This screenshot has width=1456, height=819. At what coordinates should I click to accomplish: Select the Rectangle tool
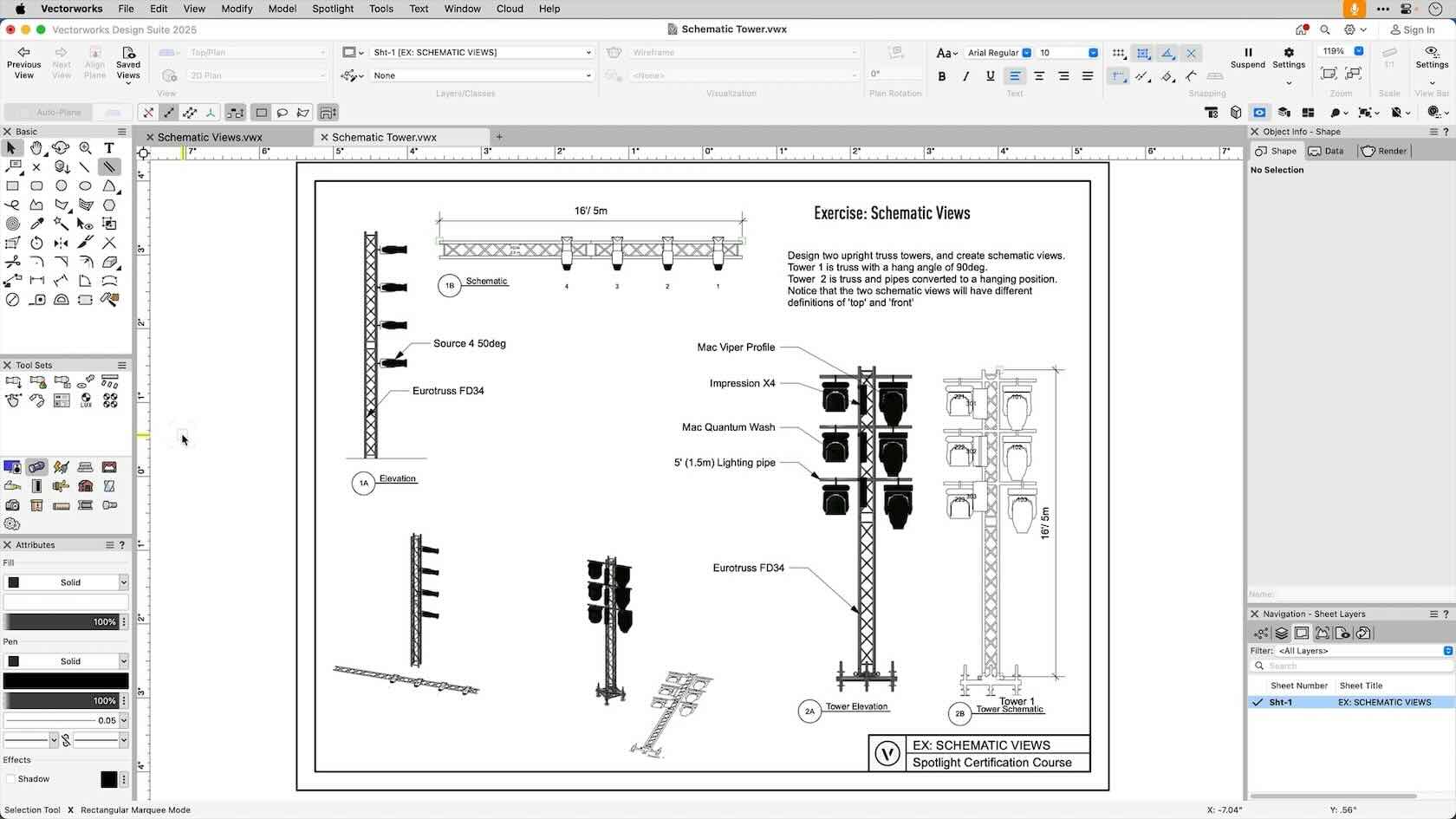(13, 185)
